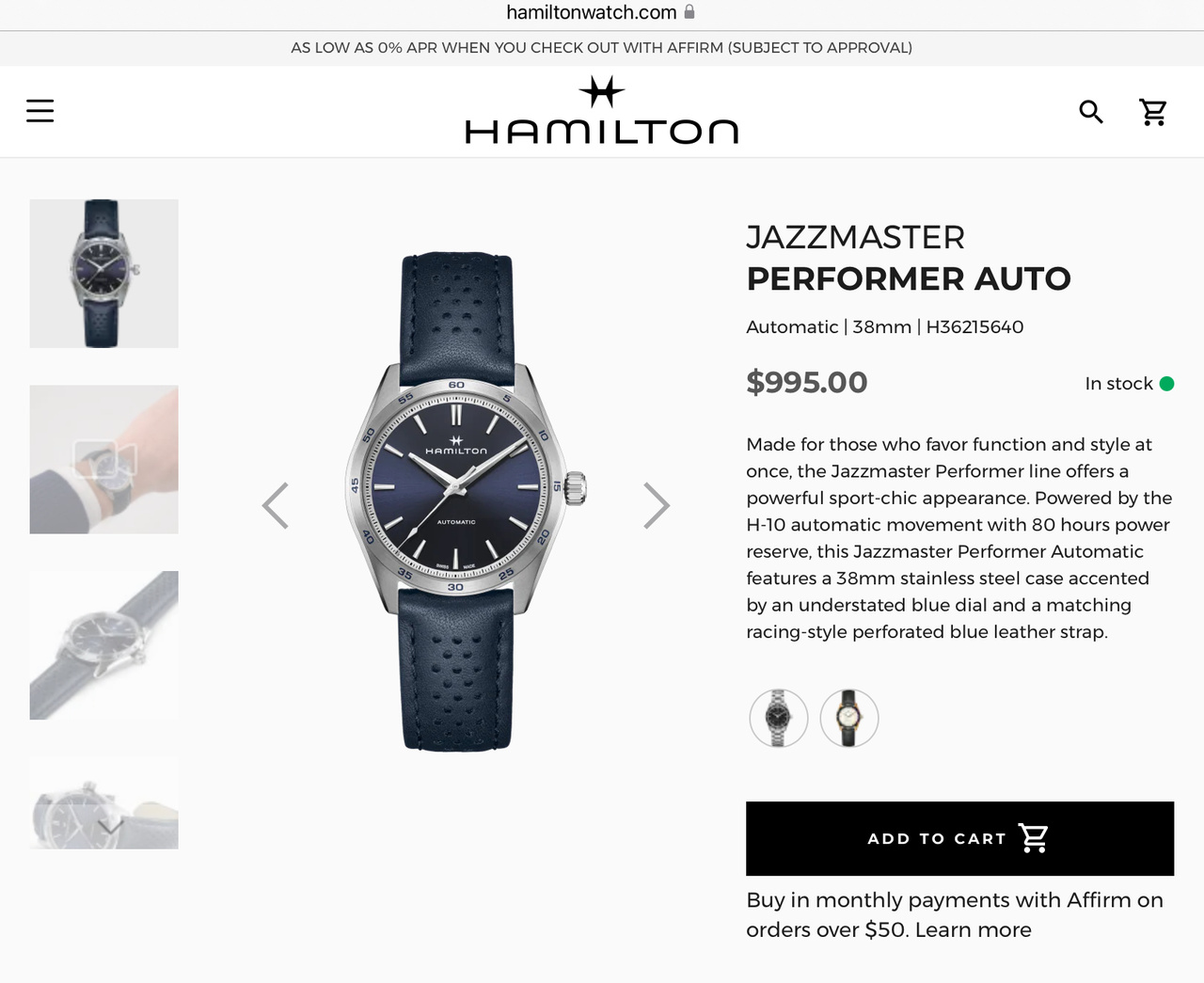
Task: Click the padlock icon beside hamiltonwatch.com
Action: coord(689,12)
